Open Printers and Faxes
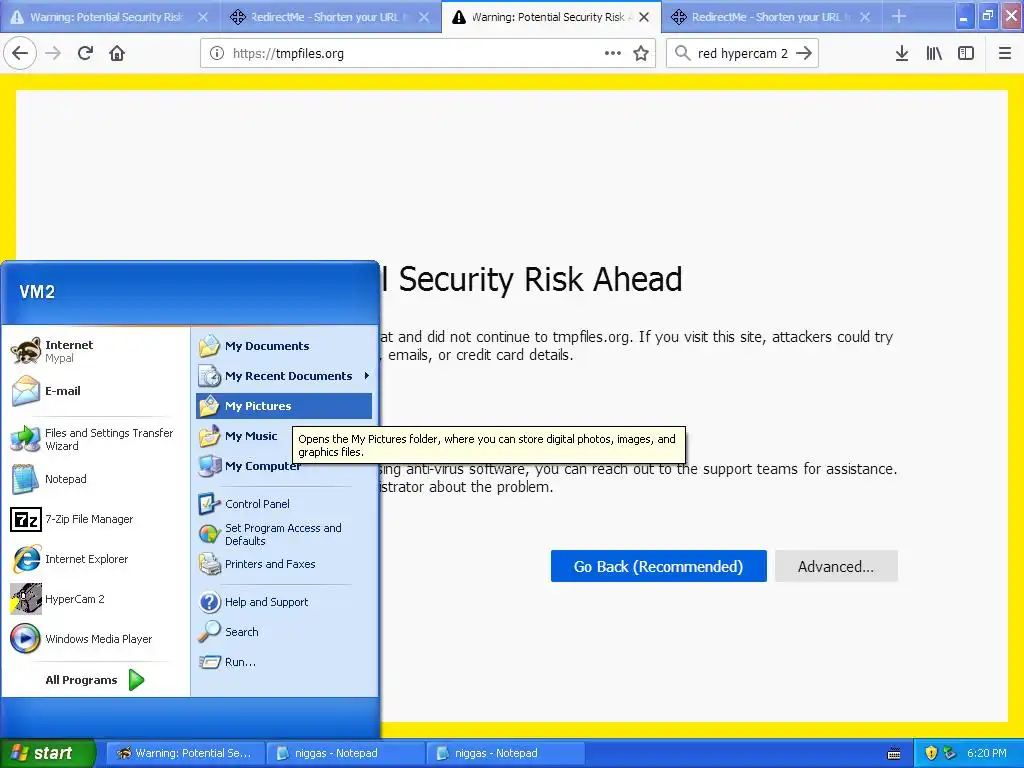1024x768 pixels. [x=284, y=564]
